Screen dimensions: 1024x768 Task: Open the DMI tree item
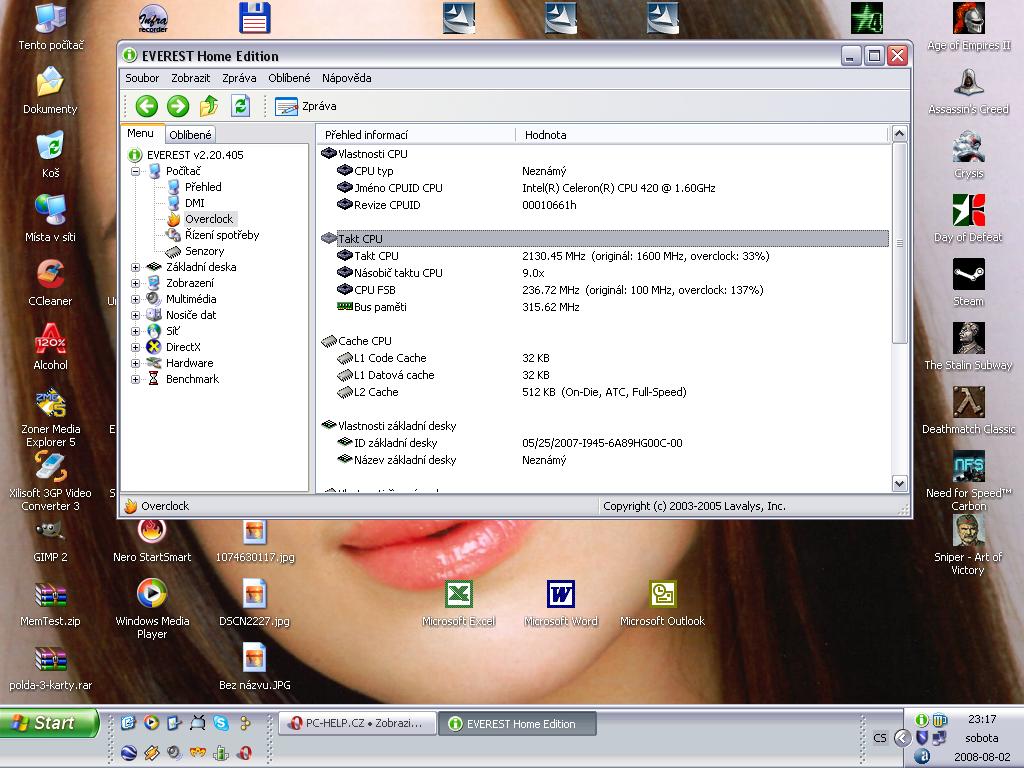pos(194,203)
